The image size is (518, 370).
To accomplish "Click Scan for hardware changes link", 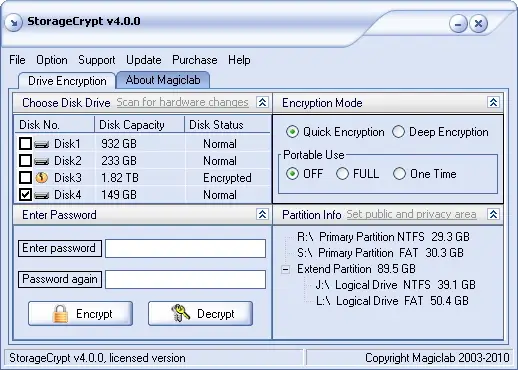I will (182, 102).
